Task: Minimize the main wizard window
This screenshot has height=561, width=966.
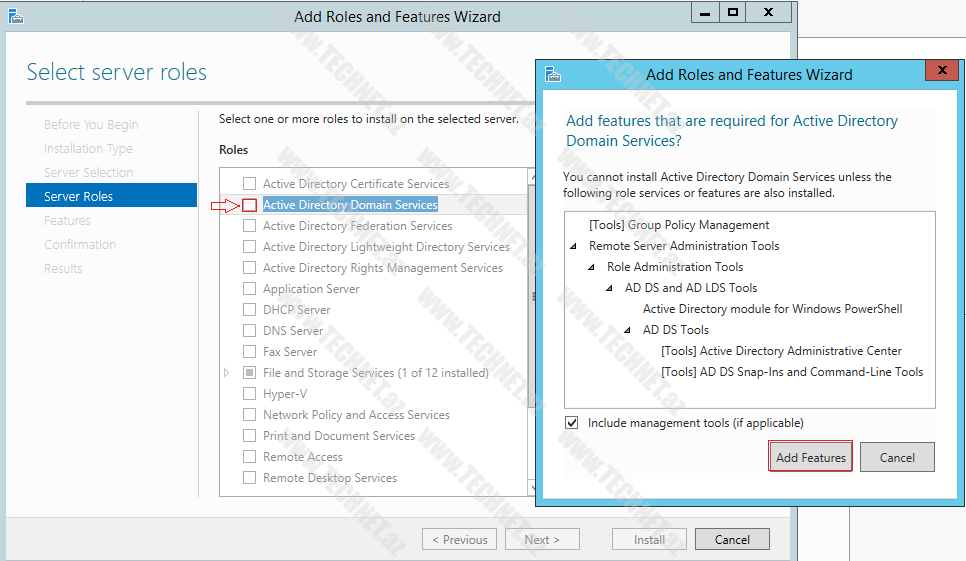Action: point(704,13)
